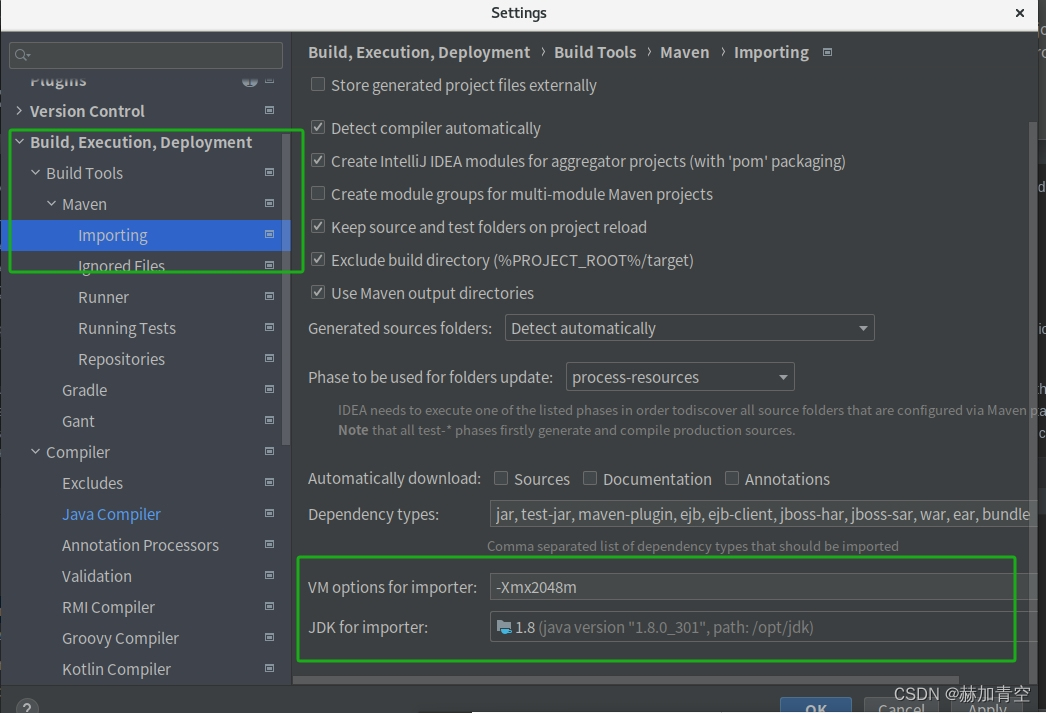Click the Dependency types text field
Image resolution: width=1046 pixels, height=713 pixels.
[763, 514]
